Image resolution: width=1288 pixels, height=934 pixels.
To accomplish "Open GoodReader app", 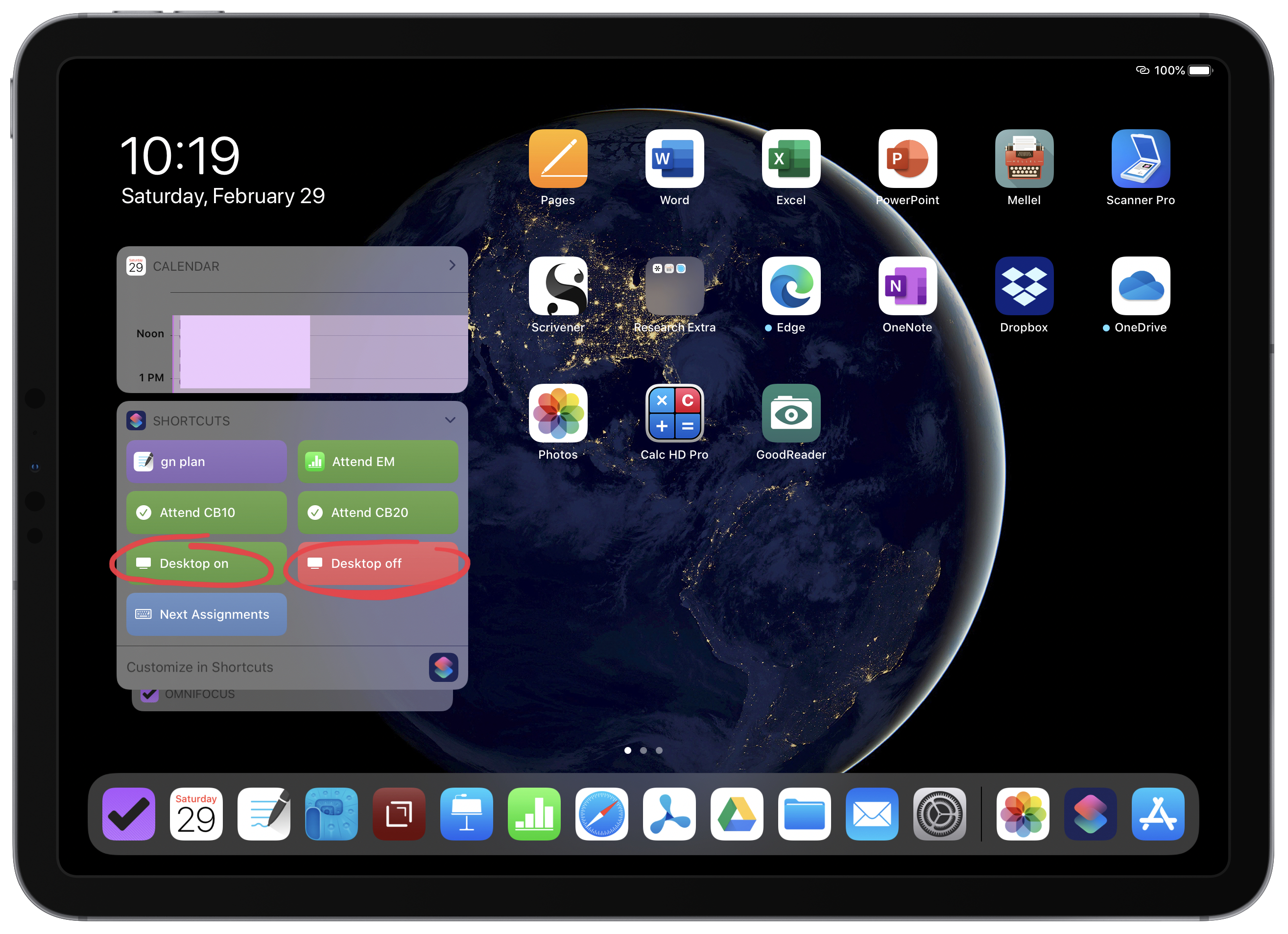I will tap(790, 413).
